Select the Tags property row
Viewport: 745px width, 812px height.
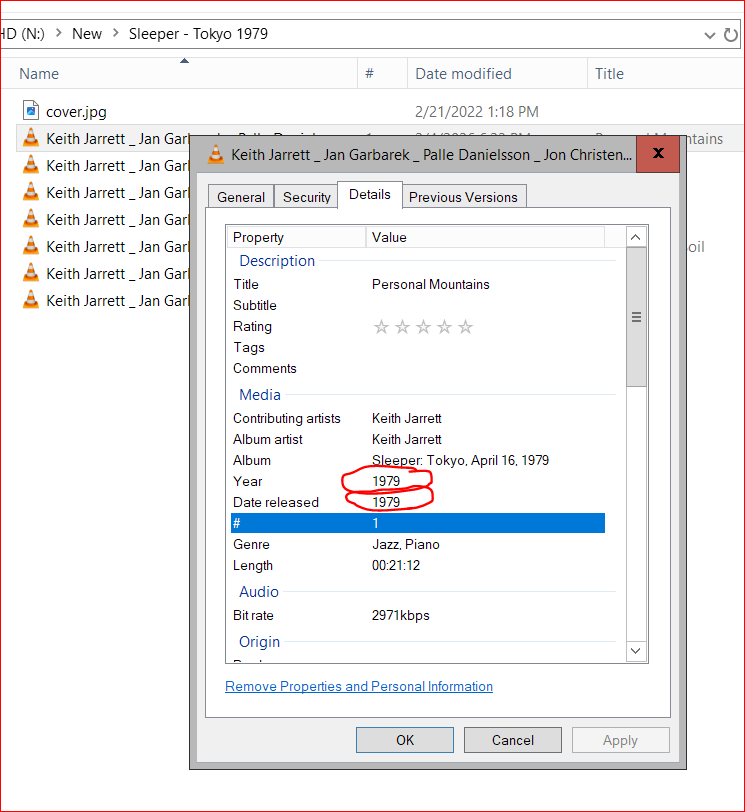click(x=418, y=347)
